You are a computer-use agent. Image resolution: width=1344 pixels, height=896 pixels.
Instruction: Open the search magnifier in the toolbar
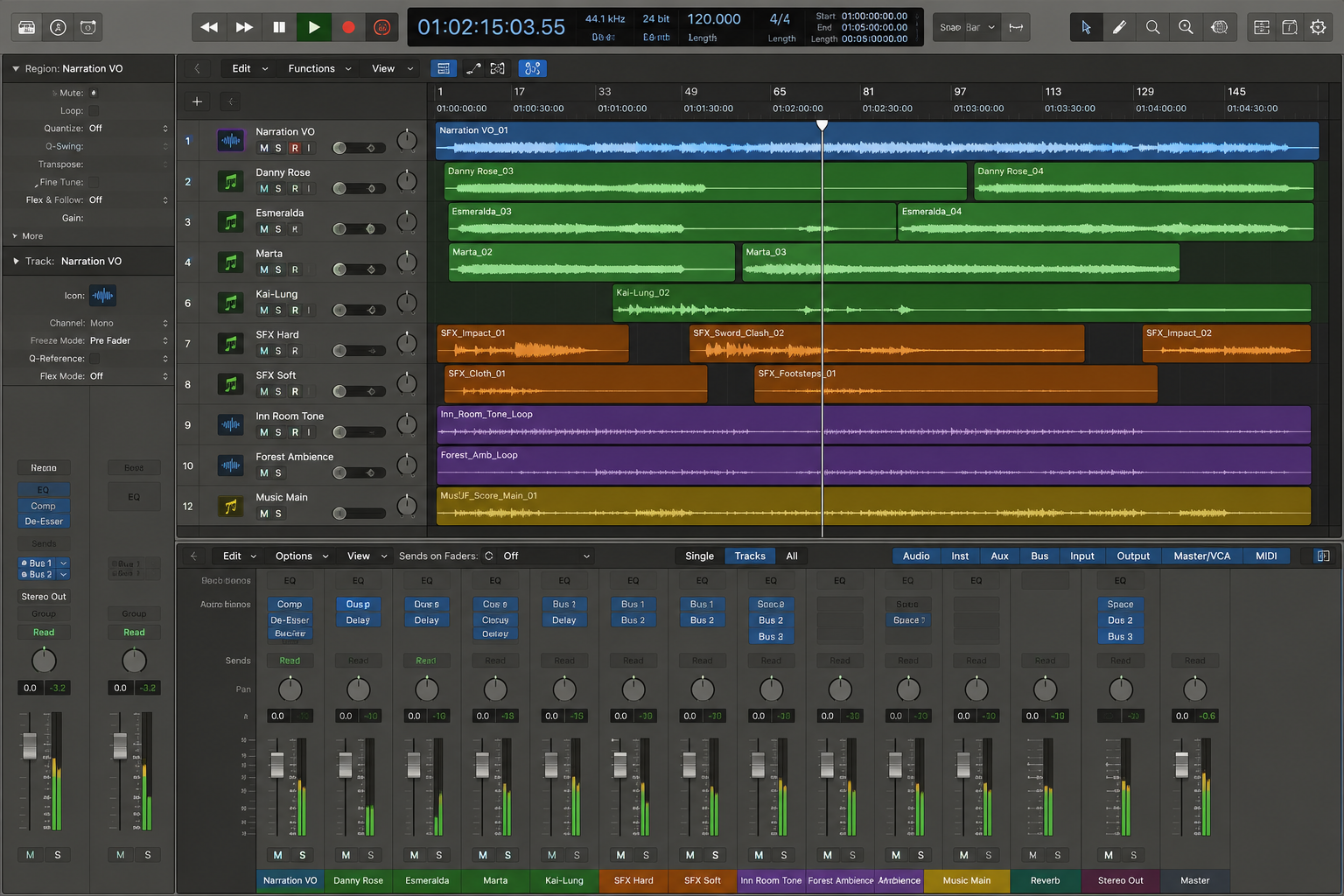click(x=1153, y=27)
